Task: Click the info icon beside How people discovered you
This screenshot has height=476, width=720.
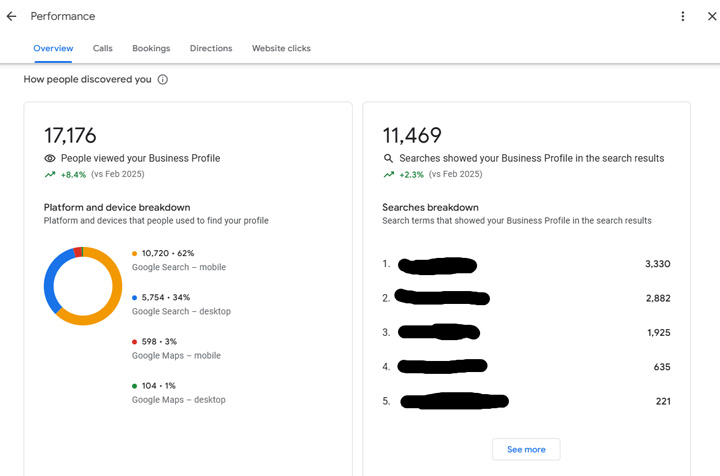Action: 163,80
